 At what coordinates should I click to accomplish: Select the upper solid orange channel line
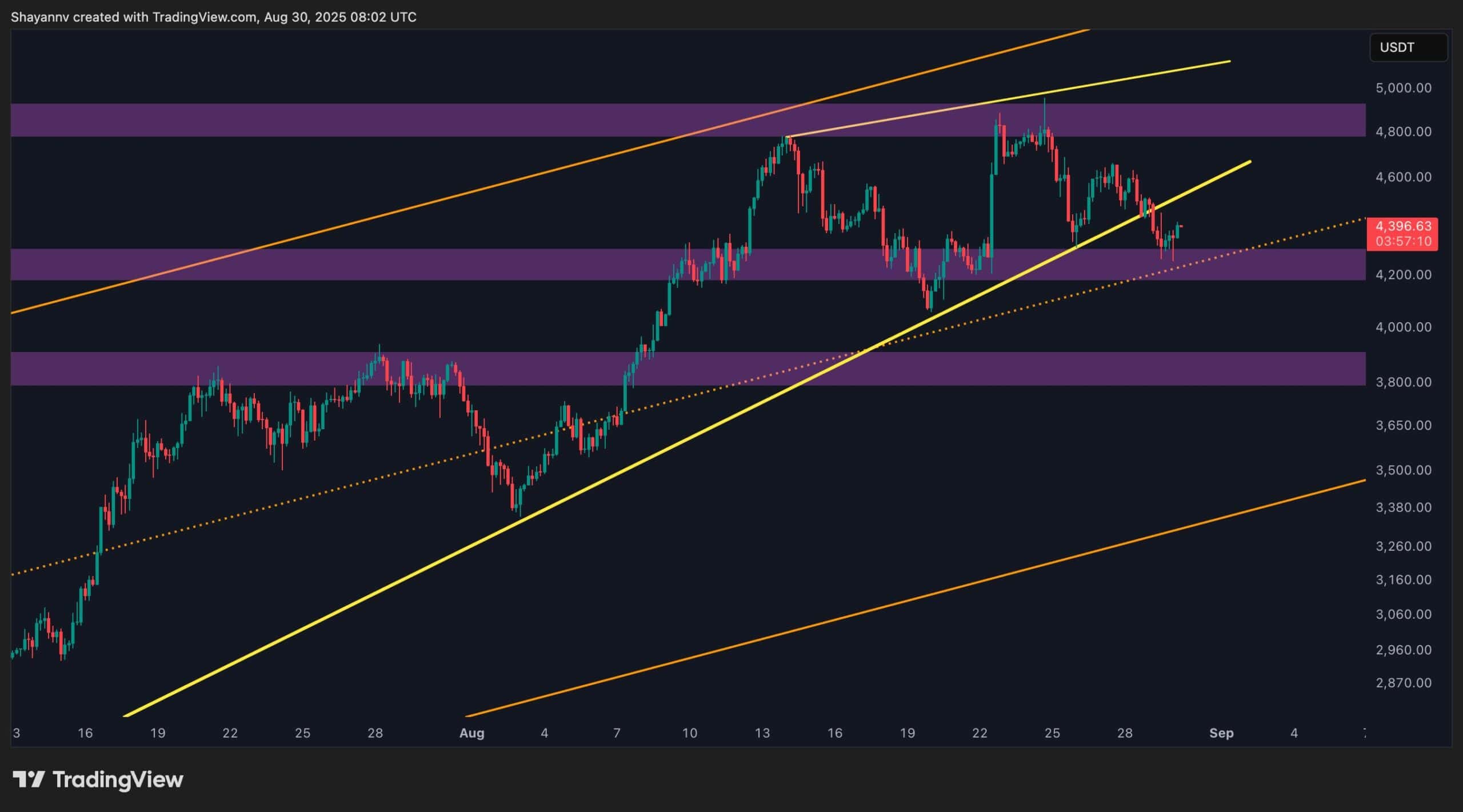point(457,194)
